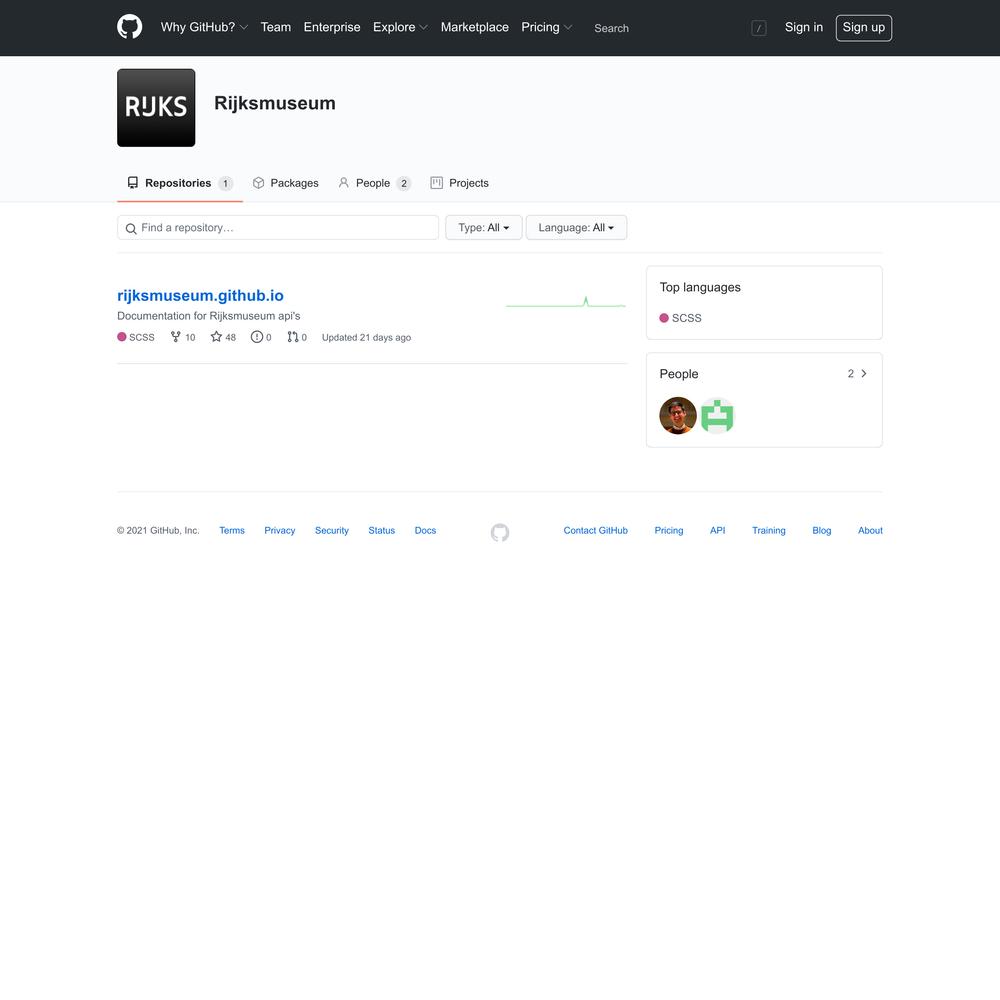Open the green identicon member avatar
The width and height of the screenshot is (1000, 1000).
[717, 416]
